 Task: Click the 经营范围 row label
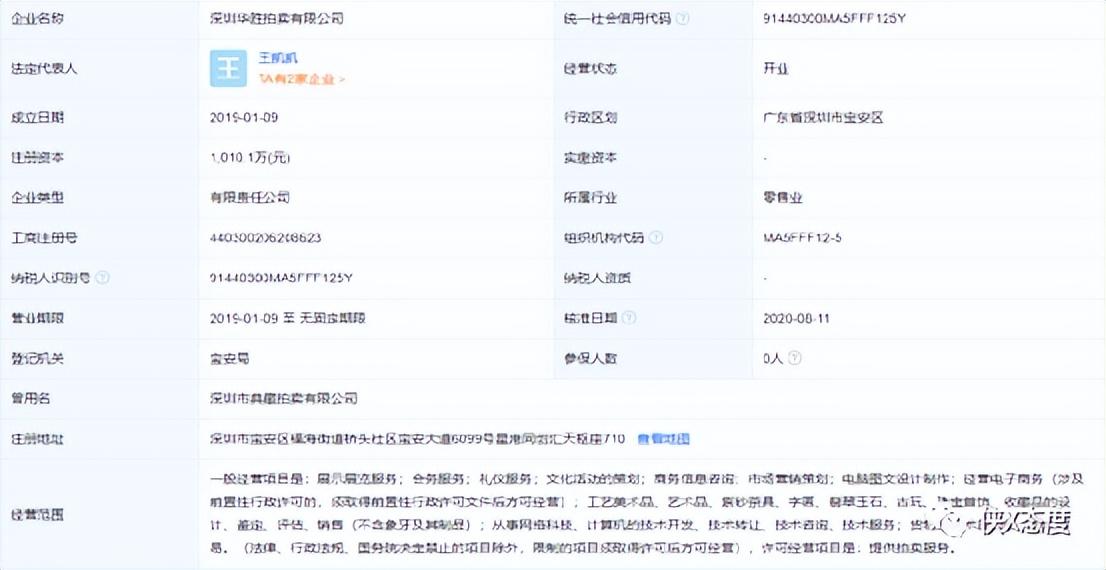coord(37,514)
